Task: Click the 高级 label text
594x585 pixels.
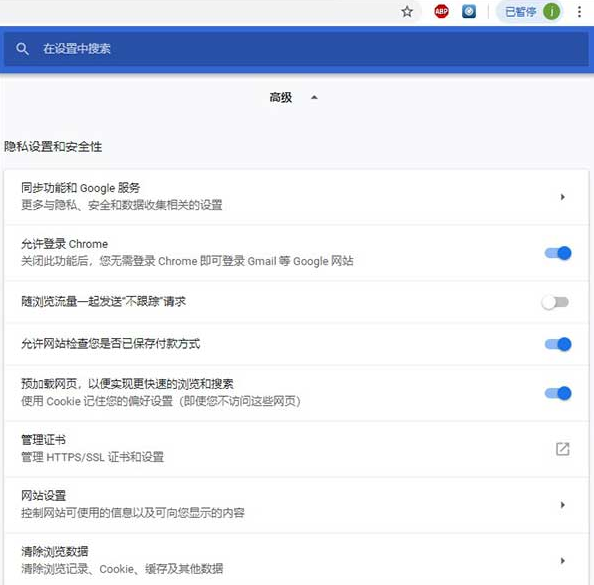Action: tap(281, 98)
